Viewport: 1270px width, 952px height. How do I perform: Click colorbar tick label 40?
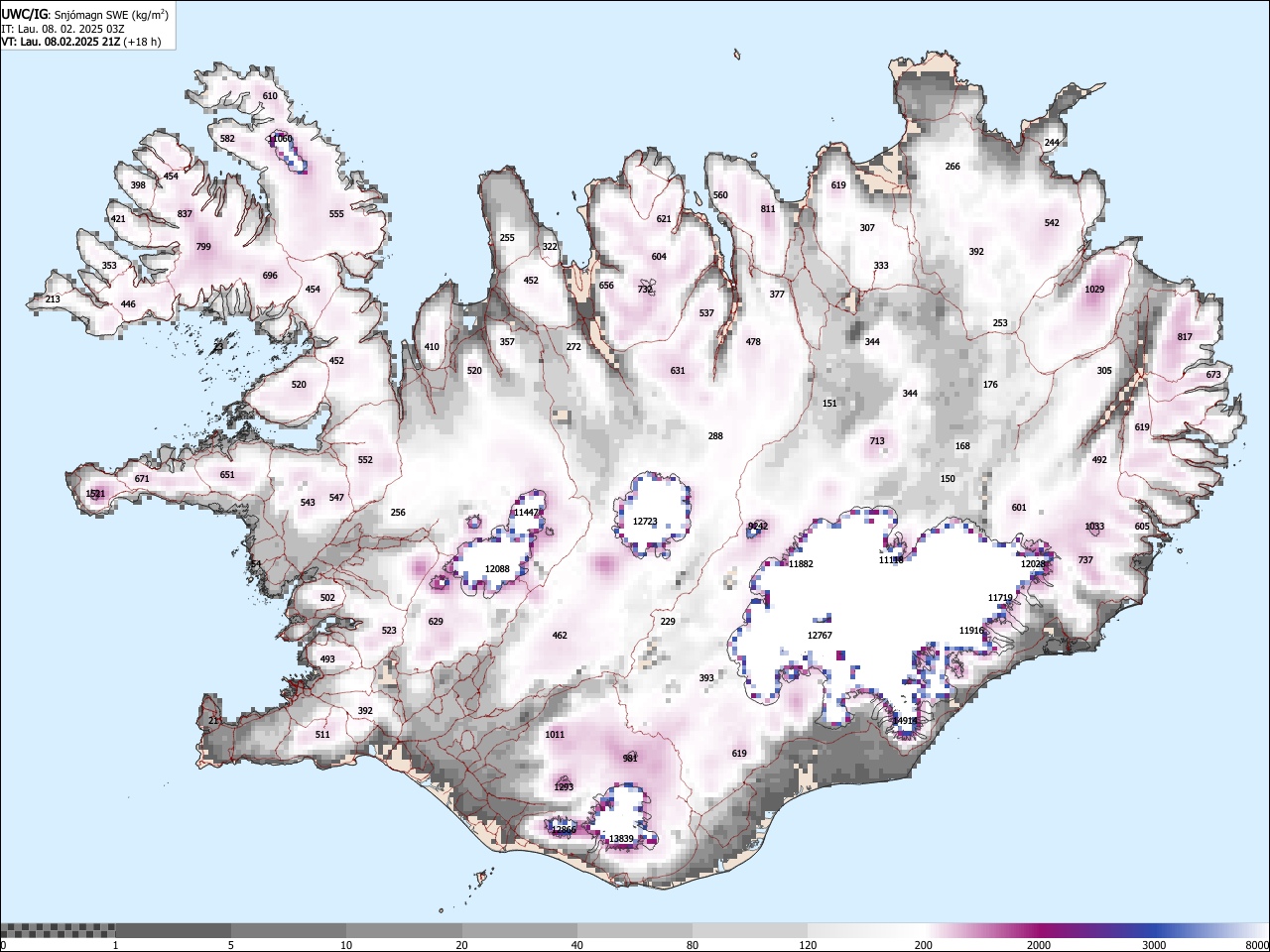(x=577, y=945)
